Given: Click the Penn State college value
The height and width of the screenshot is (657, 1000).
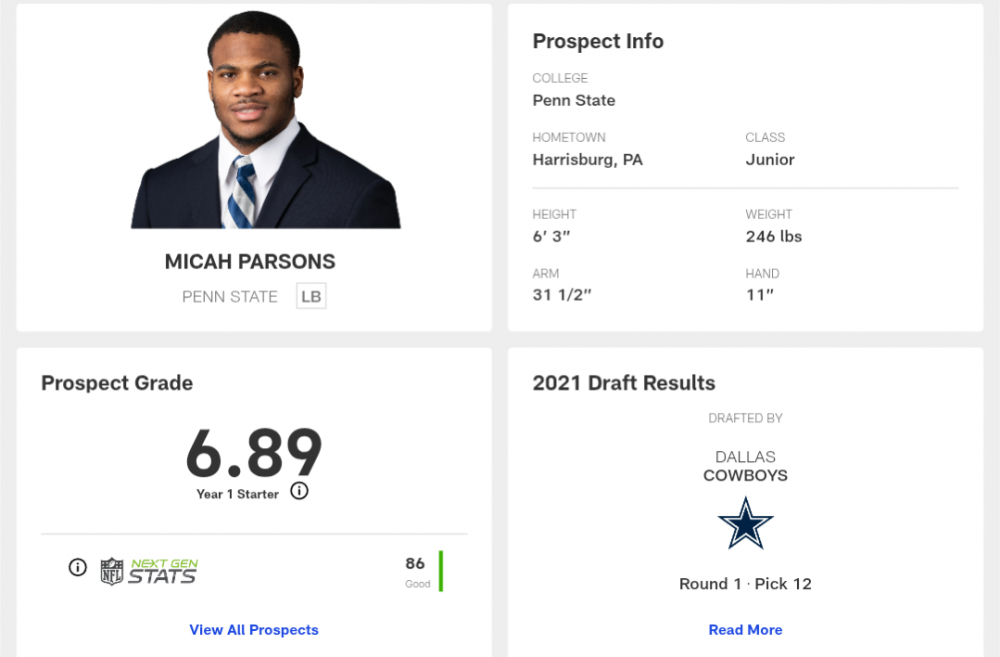Looking at the screenshot, I should (x=574, y=100).
